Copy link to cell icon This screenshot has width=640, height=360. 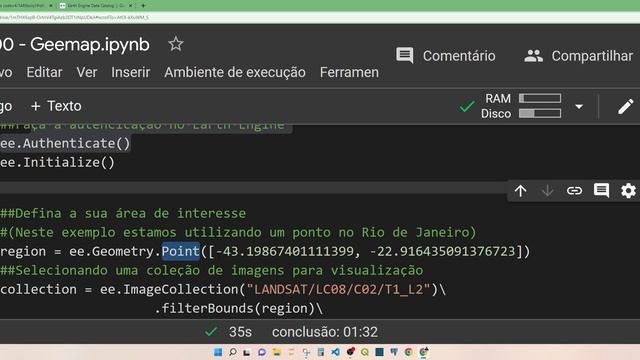click(x=574, y=191)
